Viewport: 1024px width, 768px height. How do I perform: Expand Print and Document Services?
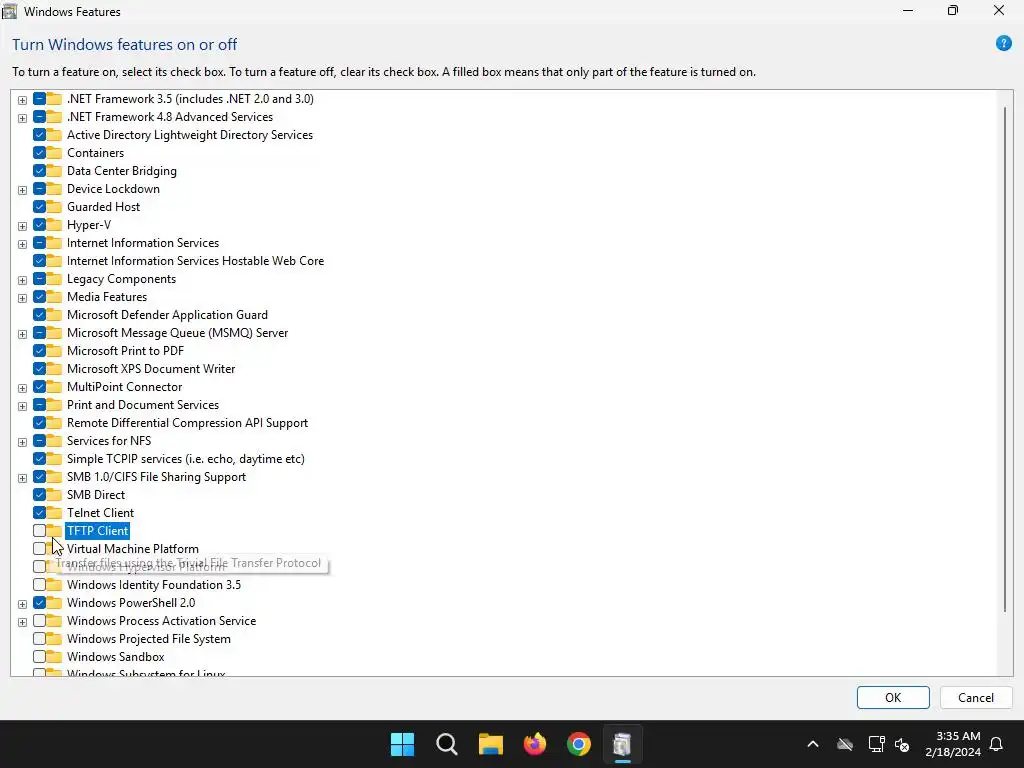(x=22, y=406)
